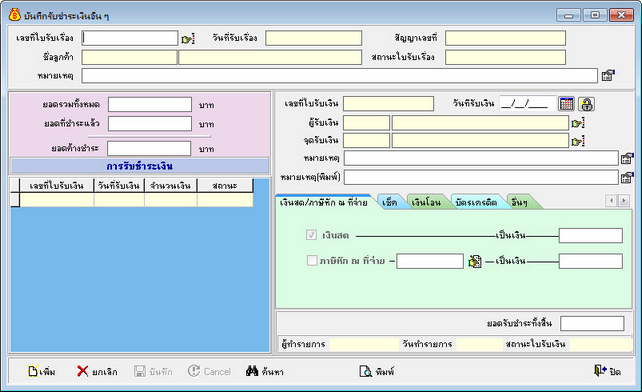Click the money bag app icon in title bar
The width and height of the screenshot is (642, 392).
point(15,15)
